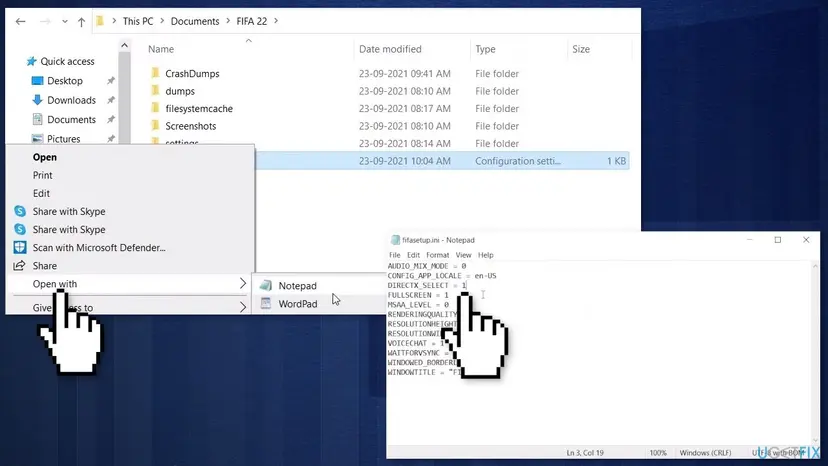Sort files by the Size column header
Image resolution: width=828 pixels, height=466 pixels.
(581, 49)
